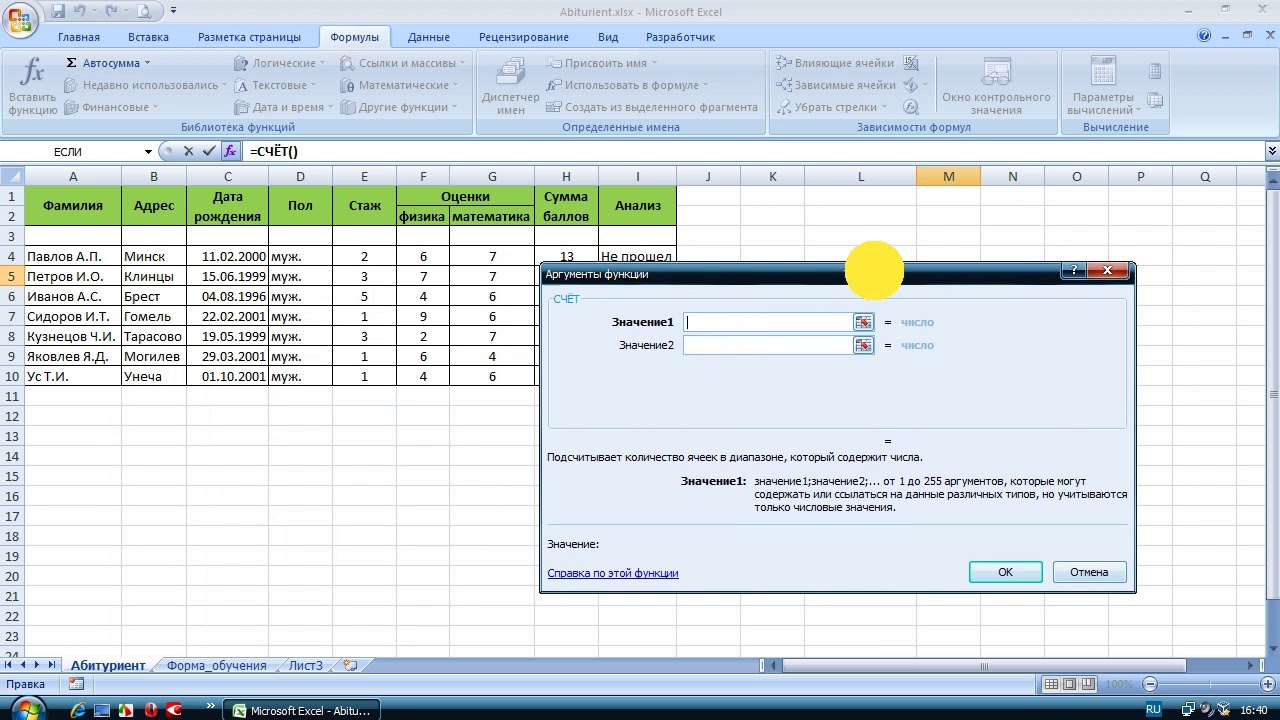
Task: Open the Razrabotchik ribbon tab
Action: coord(680,37)
